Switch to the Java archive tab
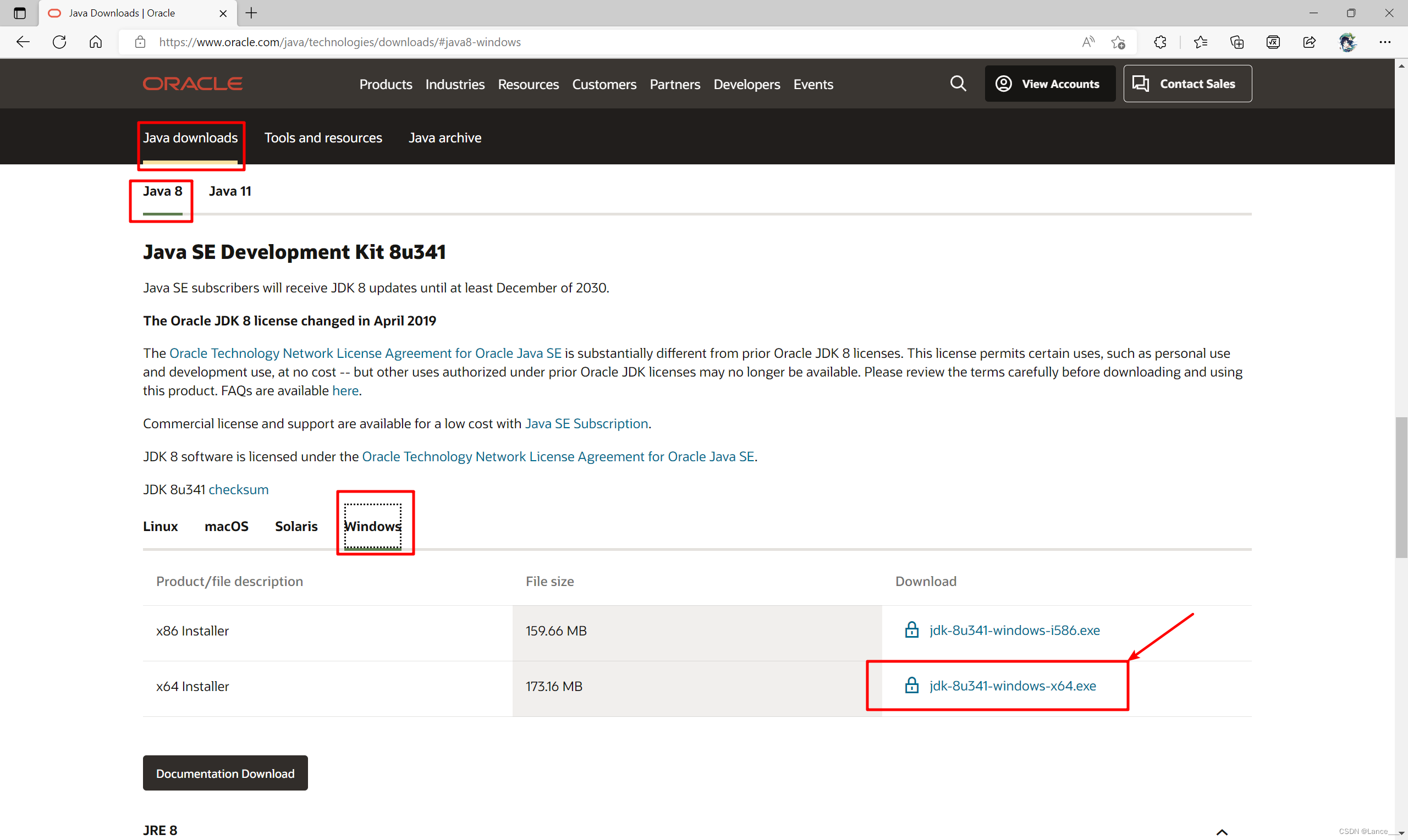This screenshot has width=1408, height=840. point(445,137)
